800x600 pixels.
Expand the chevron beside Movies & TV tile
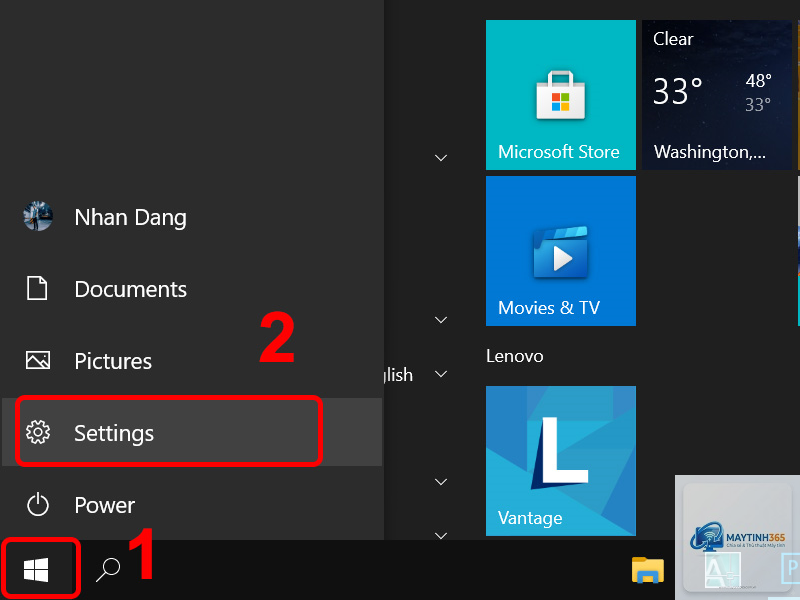point(441,320)
